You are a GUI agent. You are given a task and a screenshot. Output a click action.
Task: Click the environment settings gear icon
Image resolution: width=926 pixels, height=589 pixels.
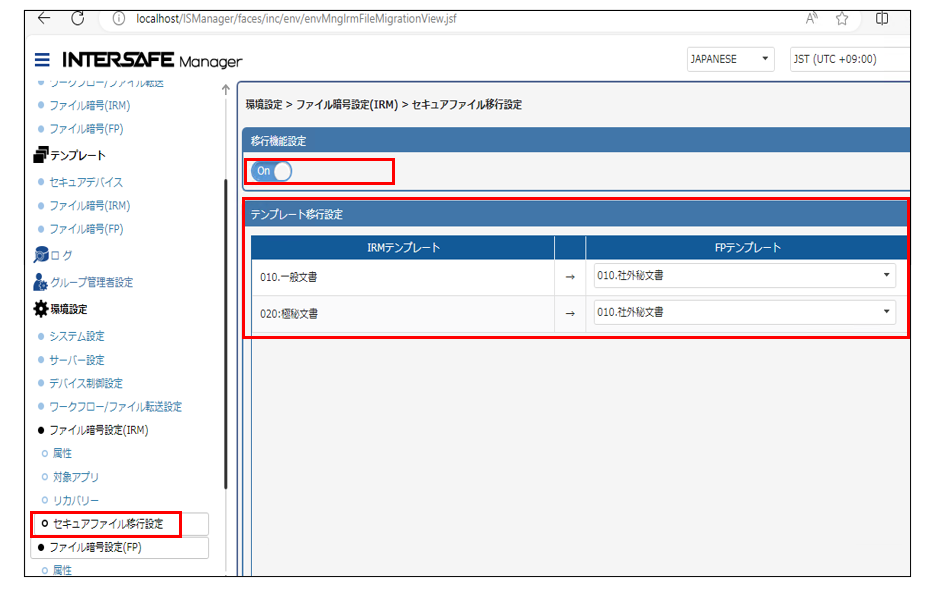41,308
